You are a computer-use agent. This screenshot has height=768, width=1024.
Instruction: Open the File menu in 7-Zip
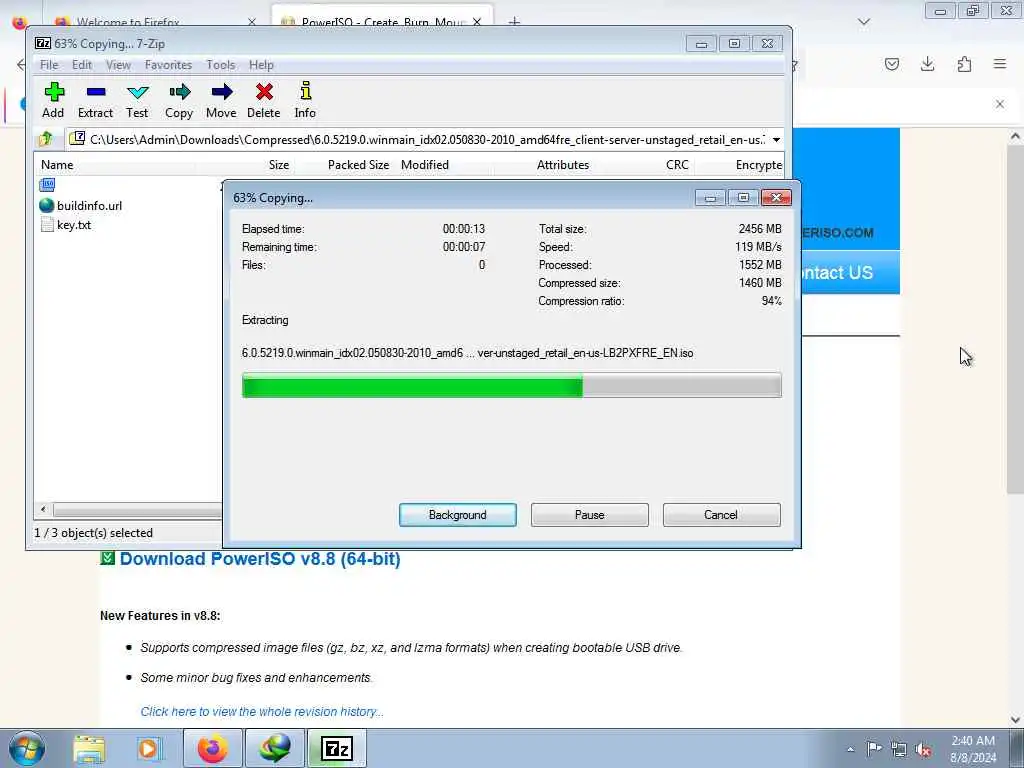coord(49,65)
